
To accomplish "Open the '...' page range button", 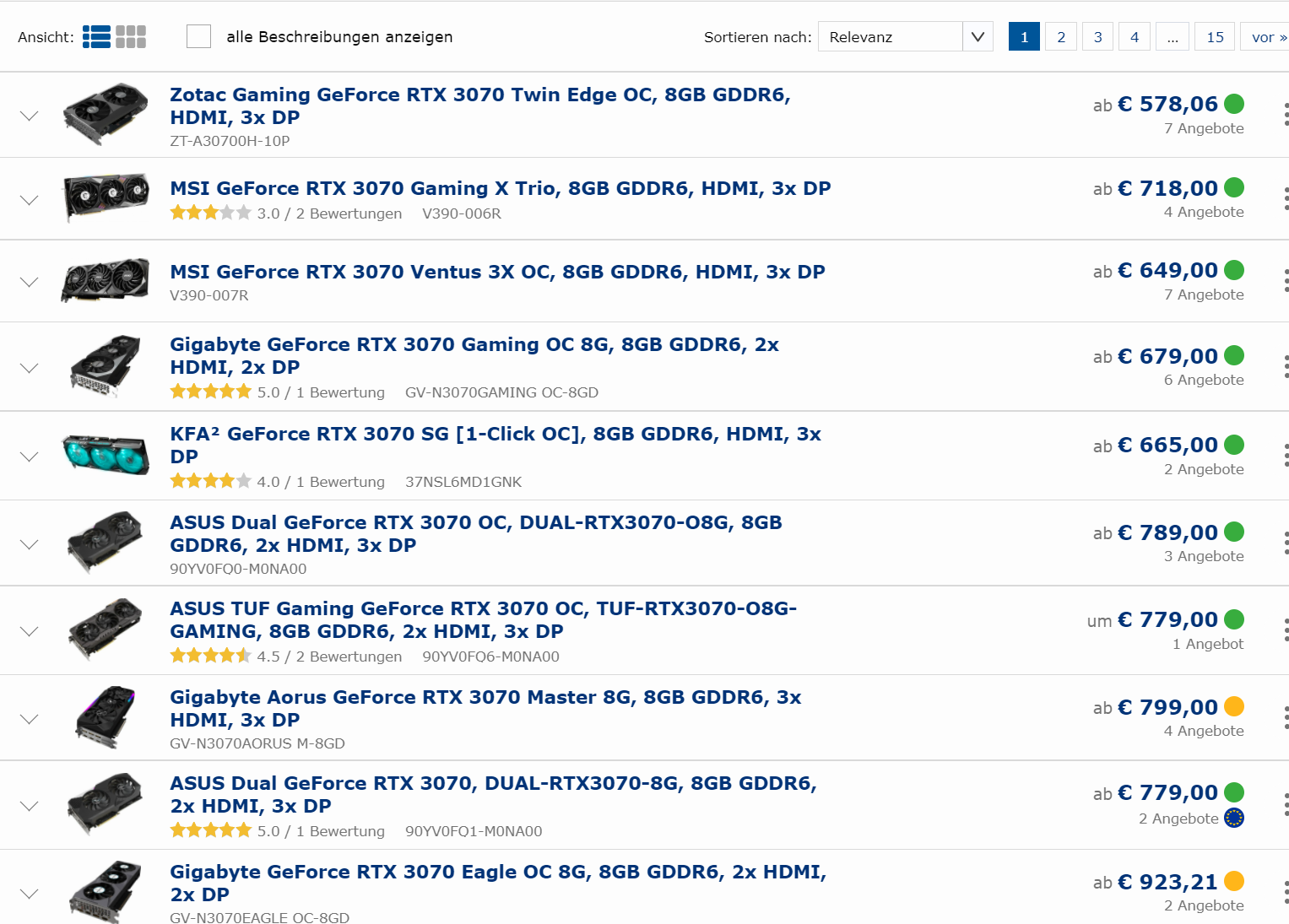I will [x=1173, y=37].
